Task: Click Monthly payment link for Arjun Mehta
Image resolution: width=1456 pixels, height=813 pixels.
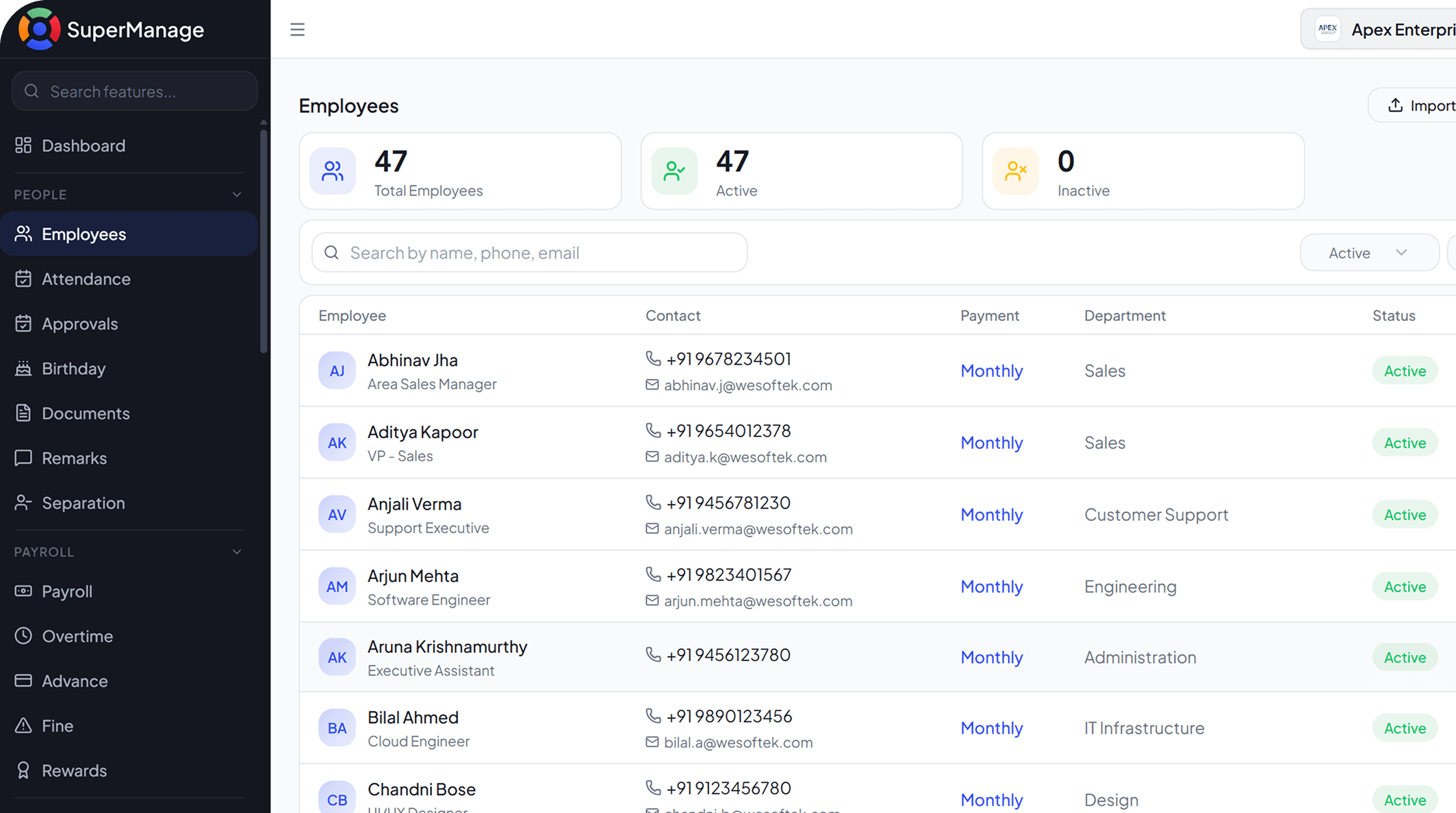Action: (991, 586)
